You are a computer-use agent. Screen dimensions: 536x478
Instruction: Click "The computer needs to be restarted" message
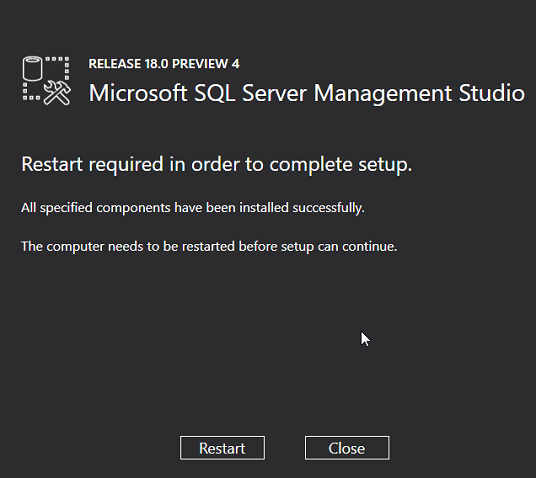point(209,247)
